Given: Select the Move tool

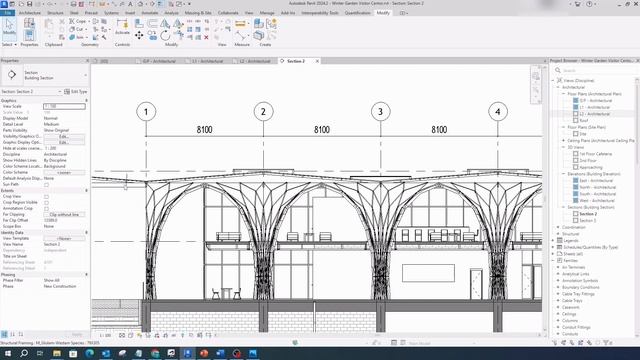Looking at the screenshot, I should tap(139, 36).
